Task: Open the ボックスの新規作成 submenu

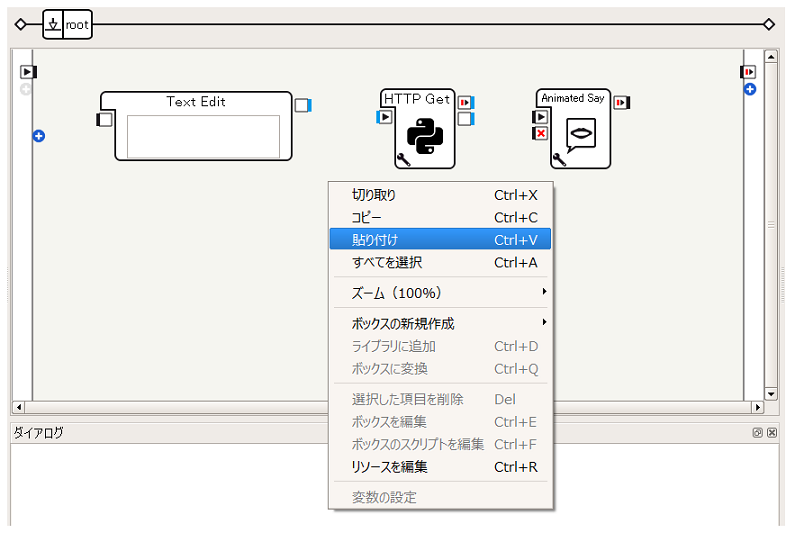Action: pyautogui.click(x=440, y=323)
